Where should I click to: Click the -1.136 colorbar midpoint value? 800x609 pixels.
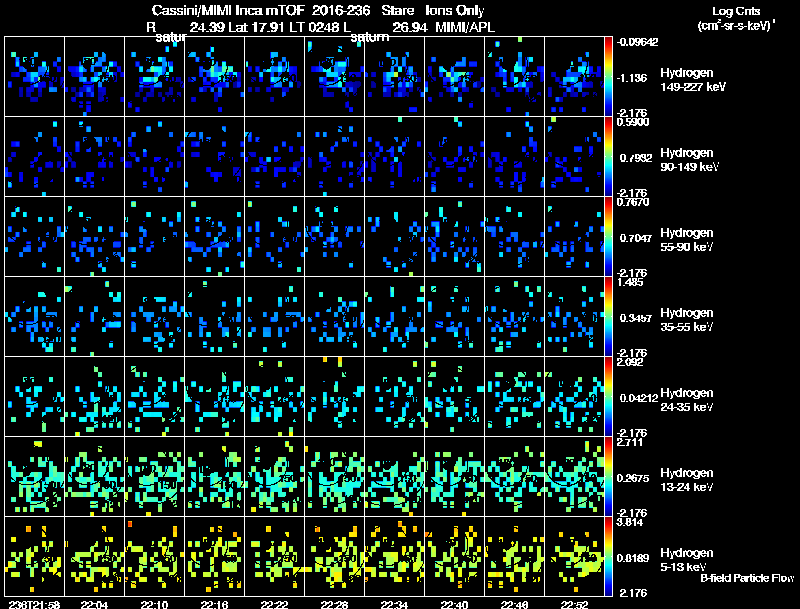(632, 78)
